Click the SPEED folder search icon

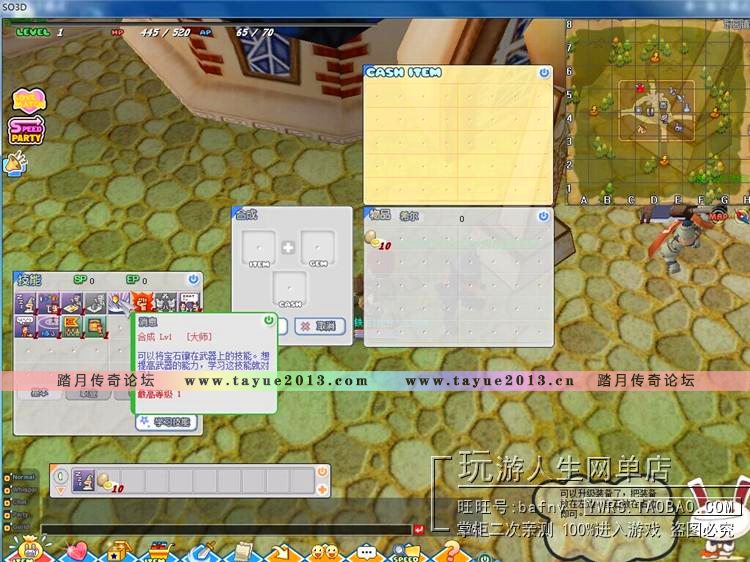pyautogui.click(x=406, y=552)
